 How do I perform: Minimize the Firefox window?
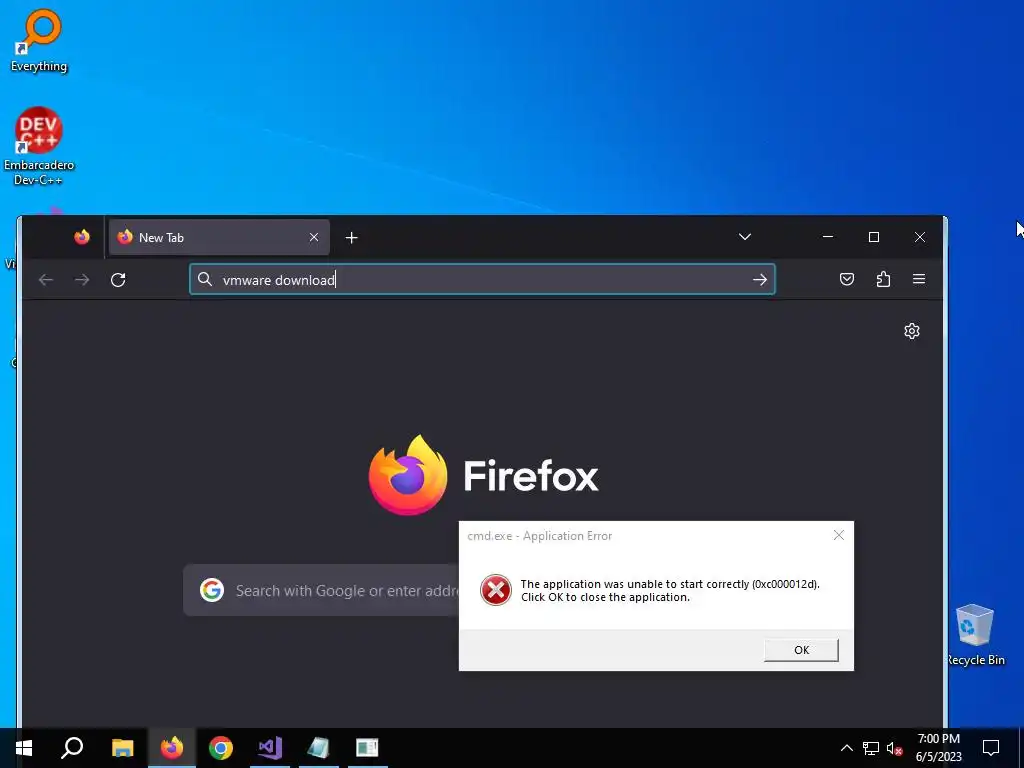coord(827,236)
